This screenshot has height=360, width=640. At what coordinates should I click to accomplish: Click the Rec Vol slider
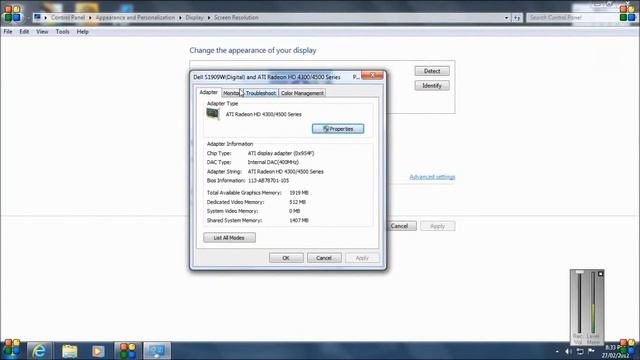579,303
